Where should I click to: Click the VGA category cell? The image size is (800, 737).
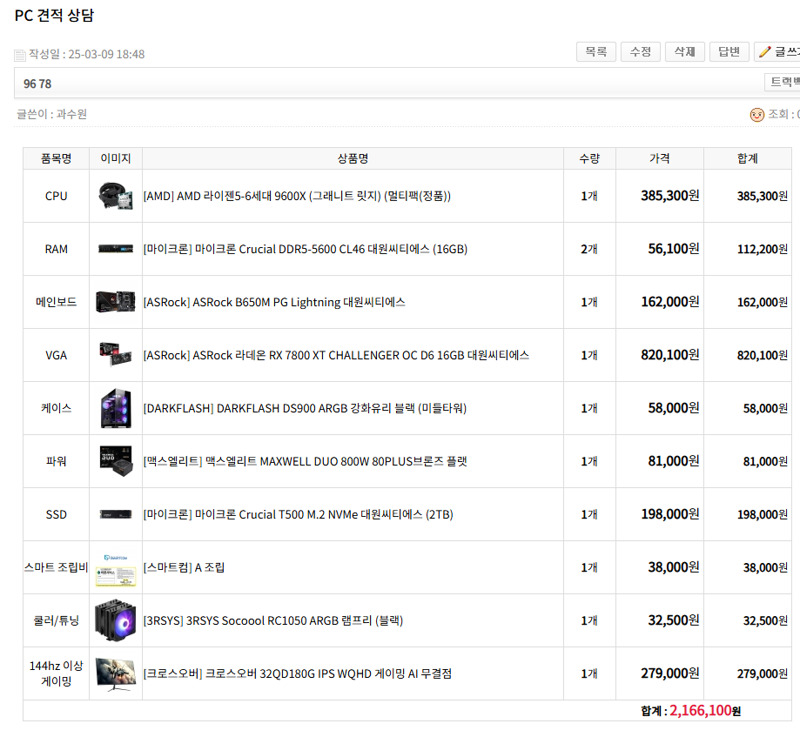coord(56,355)
